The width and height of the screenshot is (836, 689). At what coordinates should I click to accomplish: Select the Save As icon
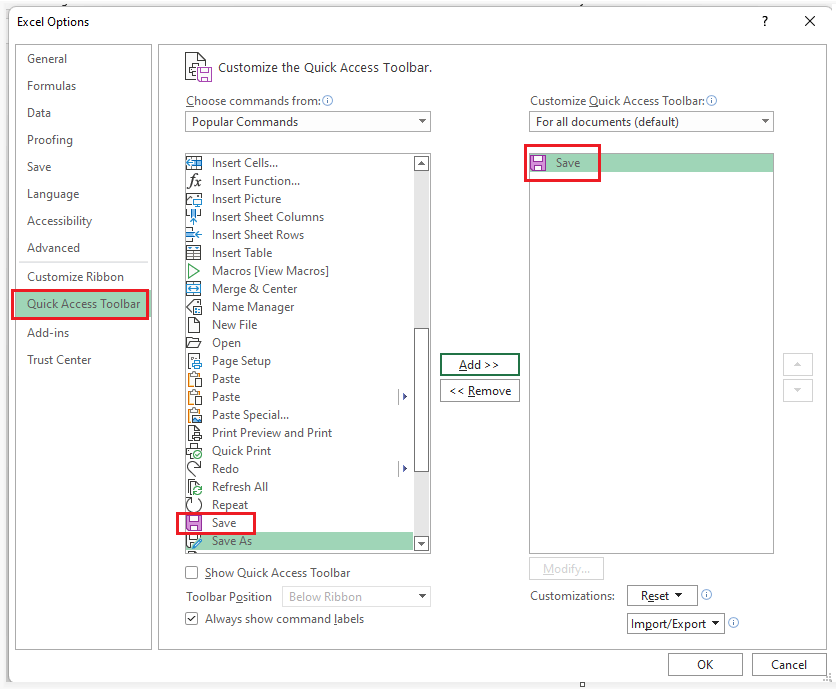tap(194, 541)
